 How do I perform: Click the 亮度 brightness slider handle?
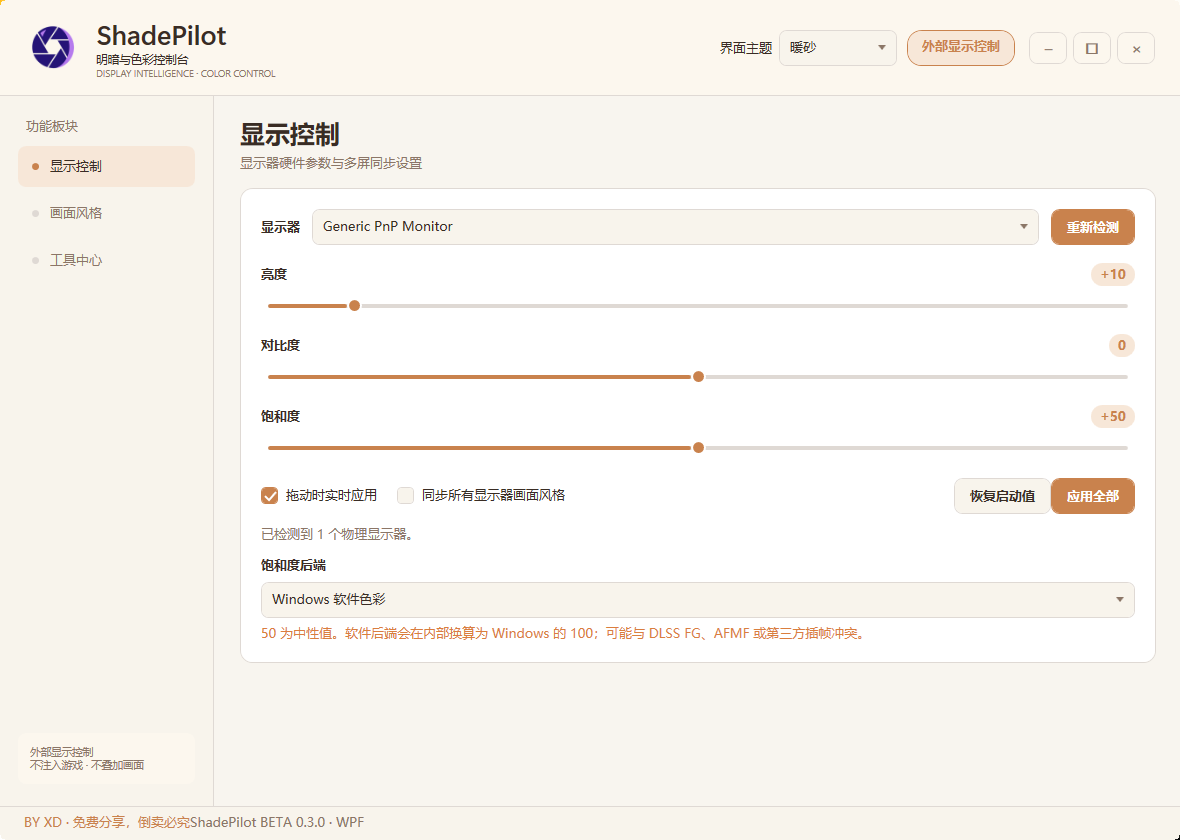coord(354,306)
